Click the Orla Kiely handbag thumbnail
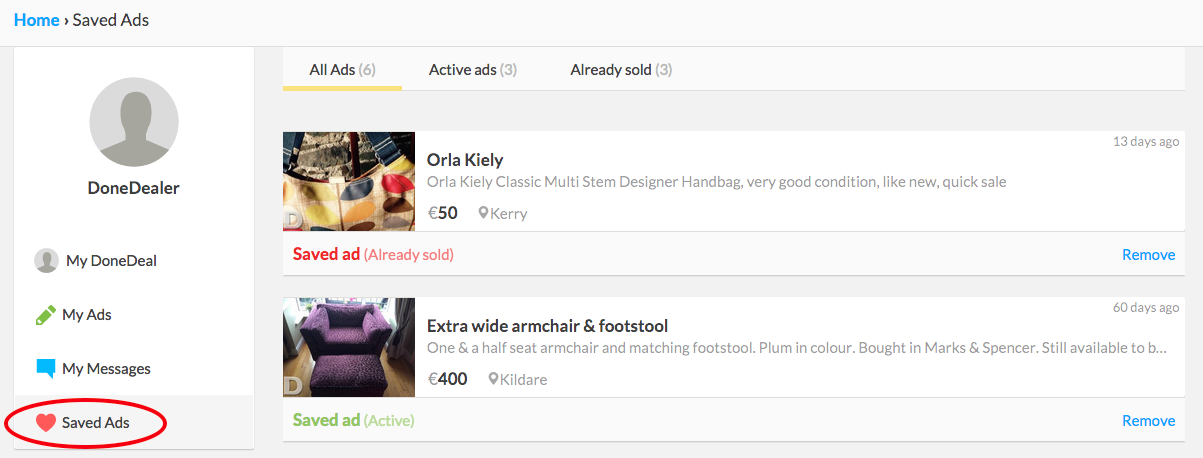Image resolution: width=1203 pixels, height=458 pixels. [x=349, y=182]
